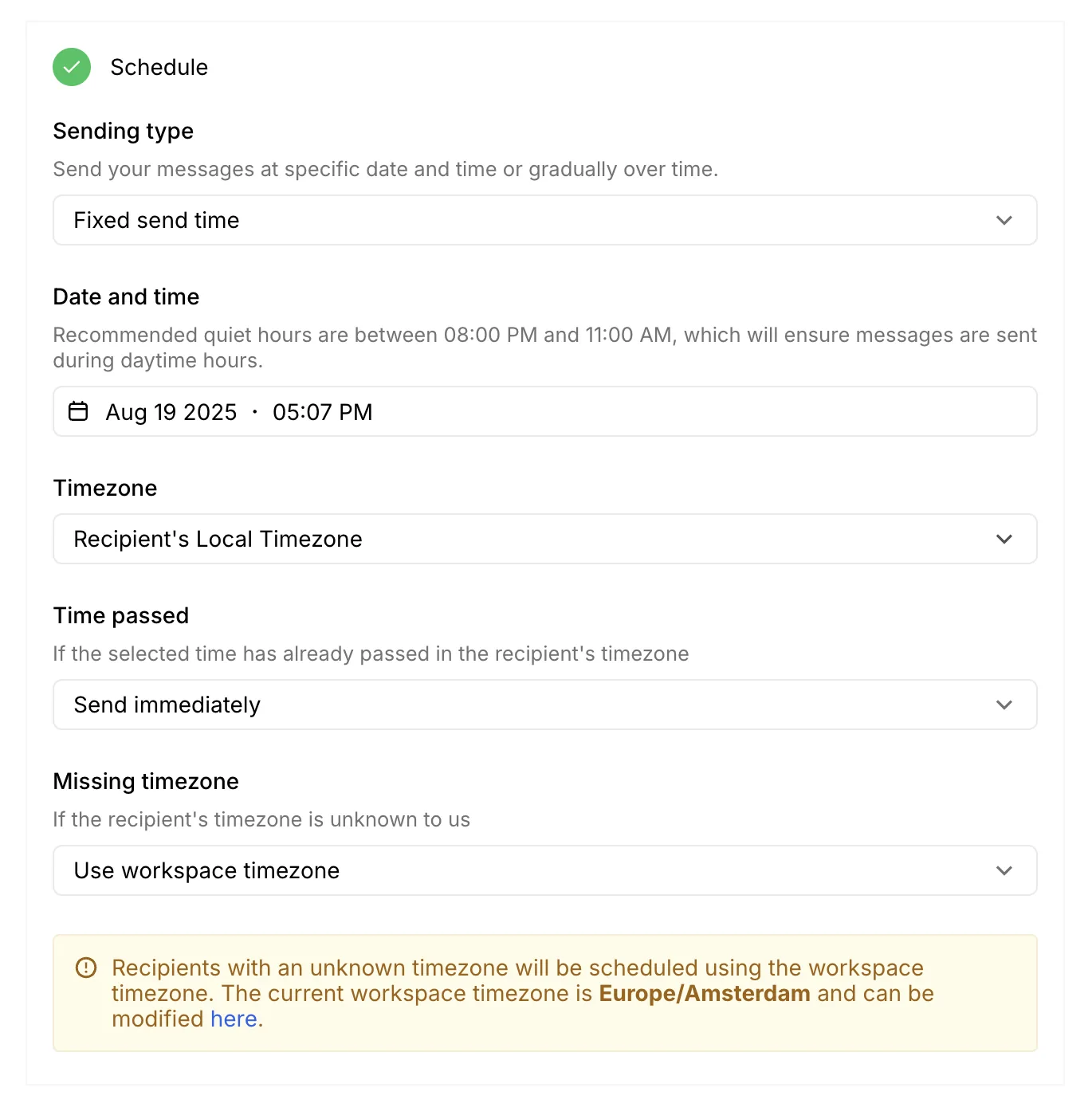Select the Aug 19 2025 date value

171,412
